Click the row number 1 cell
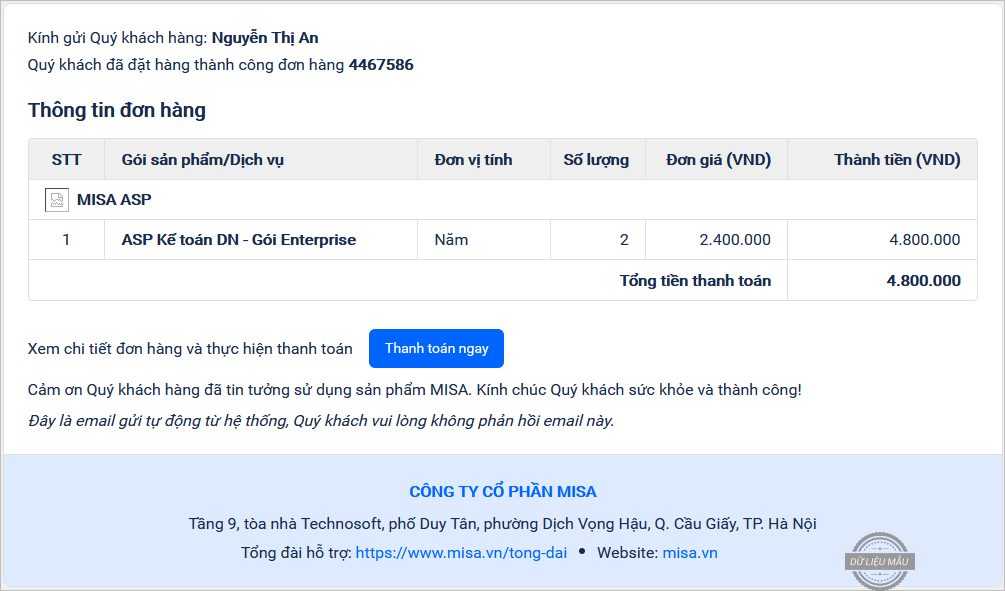Viewport: 1005px width, 591px height. point(66,240)
